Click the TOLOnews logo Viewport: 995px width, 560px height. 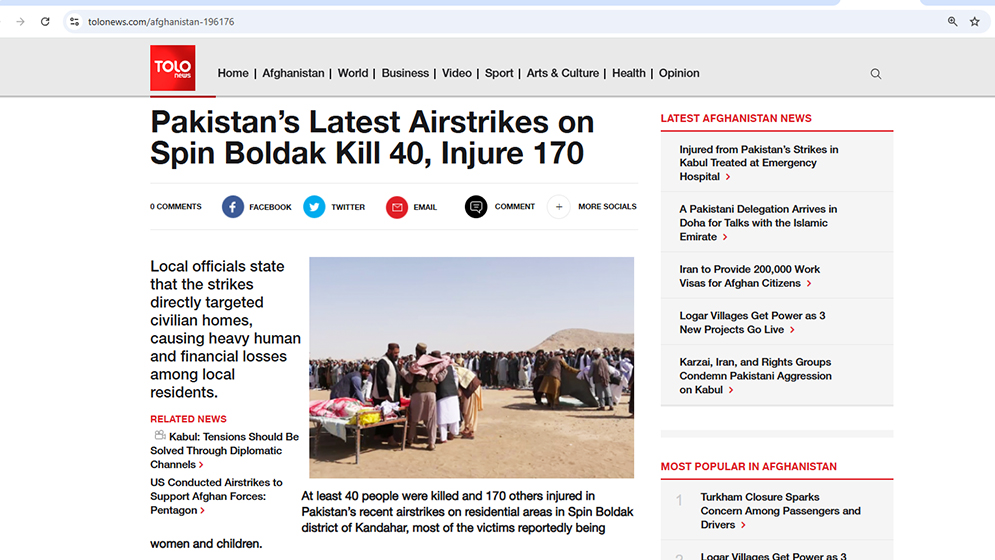(173, 68)
